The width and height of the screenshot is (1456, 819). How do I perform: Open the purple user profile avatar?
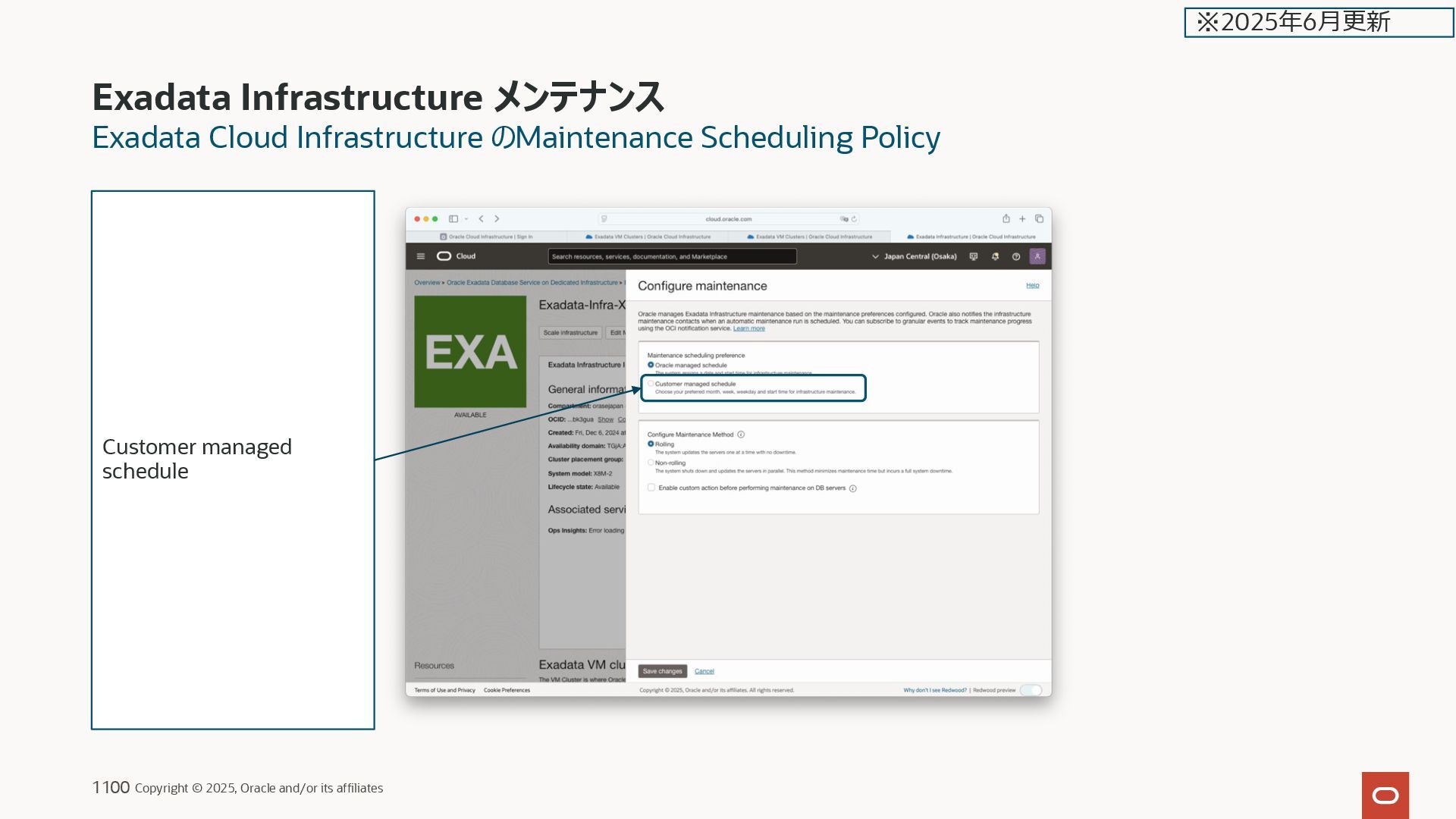point(1037,256)
